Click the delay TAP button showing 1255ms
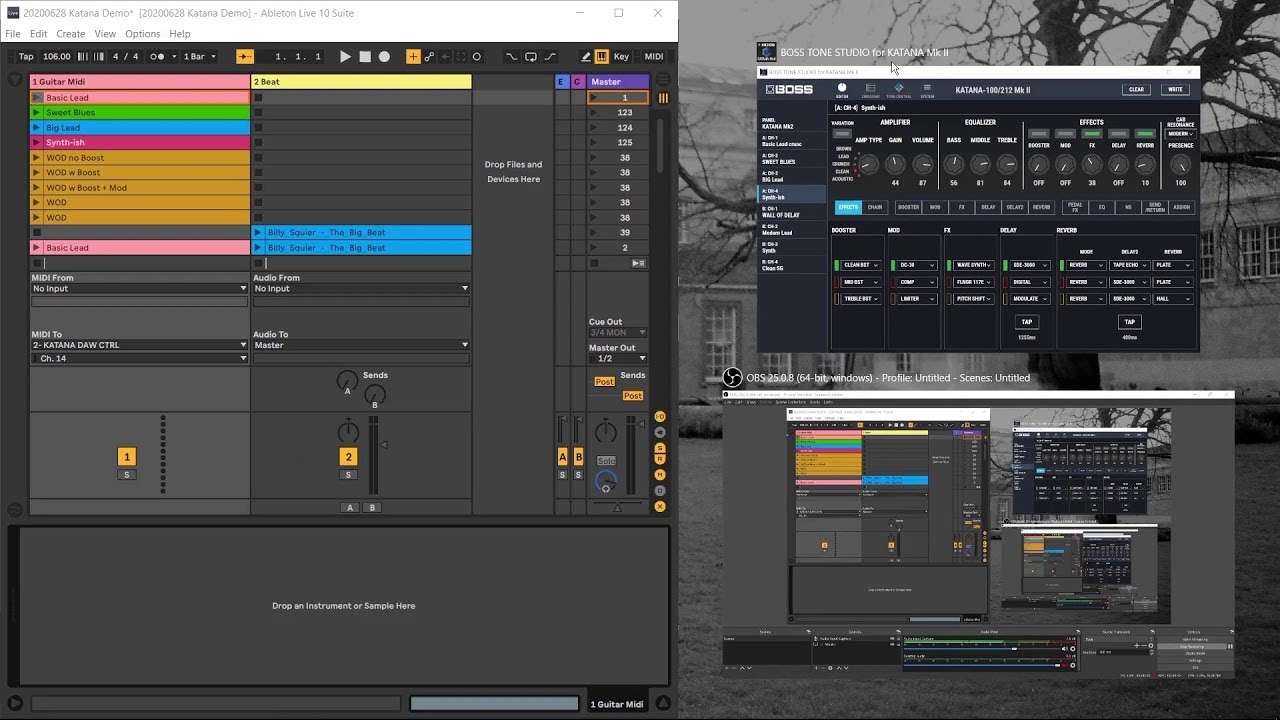This screenshot has width=1280, height=720. (x=1026, y=322)
